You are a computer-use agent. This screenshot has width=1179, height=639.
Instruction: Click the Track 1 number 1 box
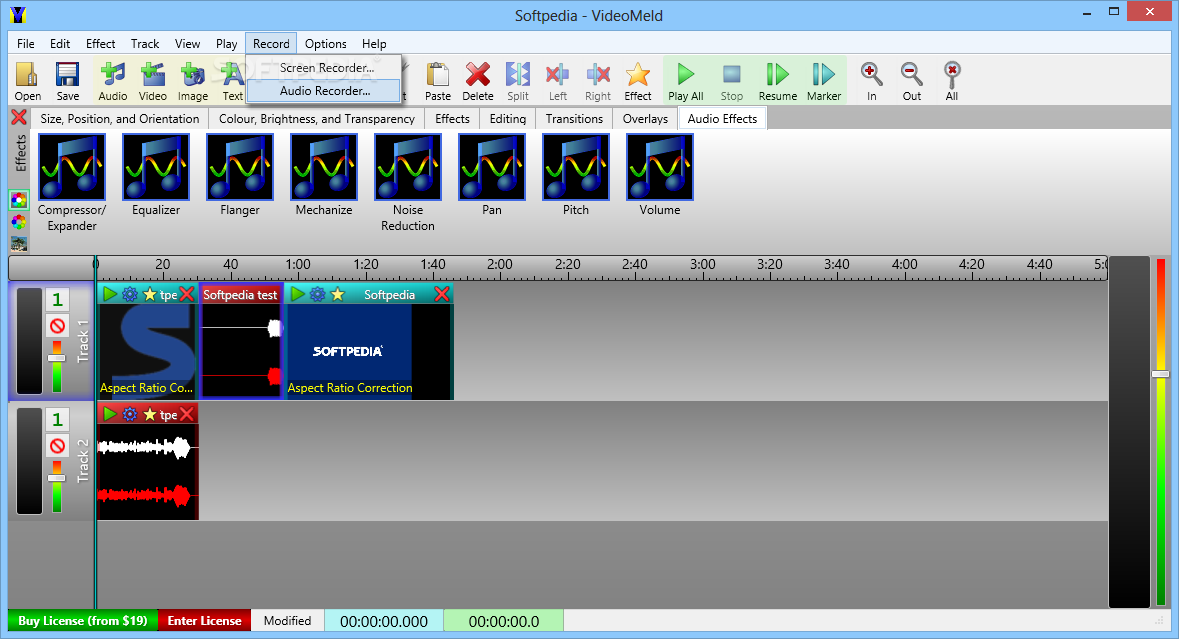point(57,300)
